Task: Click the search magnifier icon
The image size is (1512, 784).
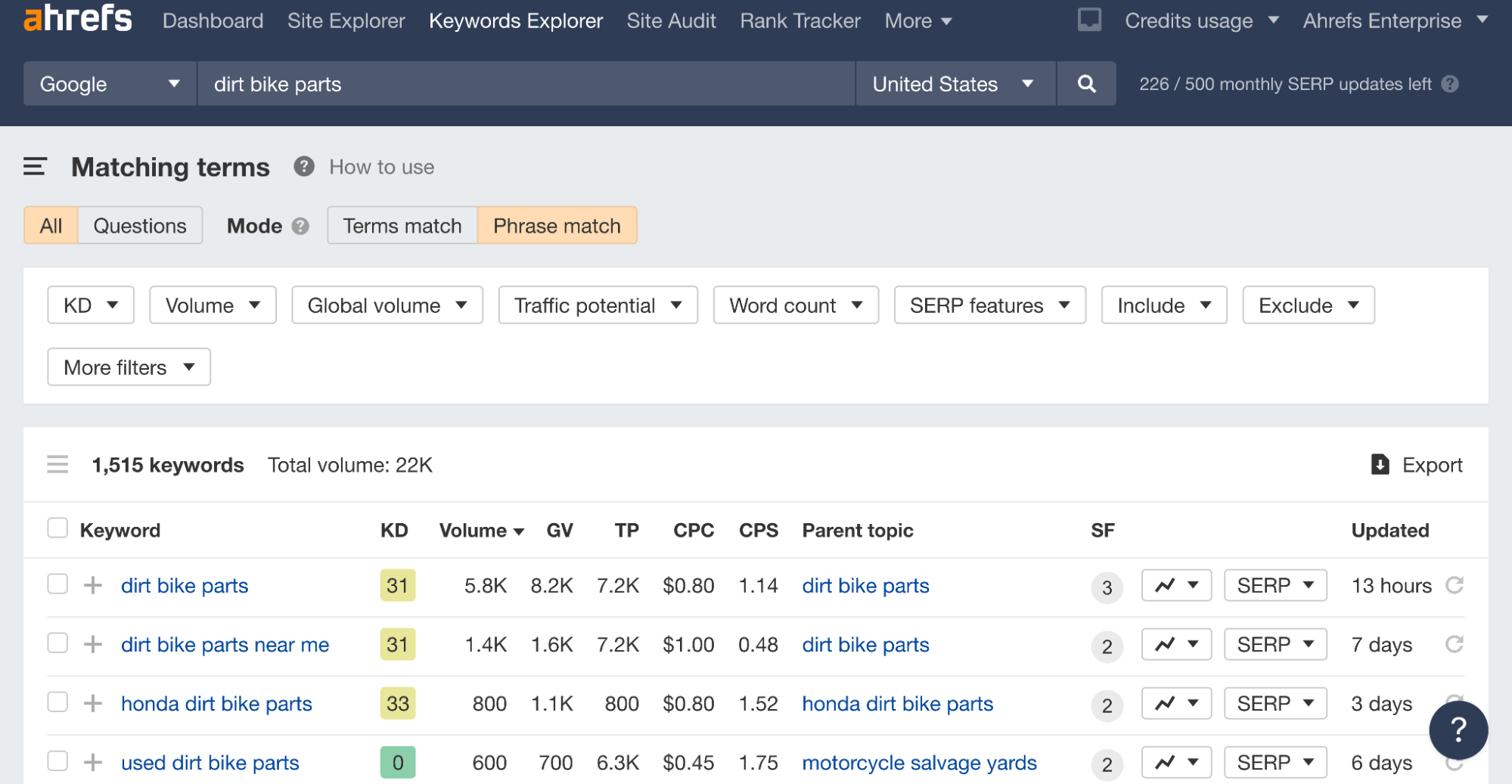Action: pyautogui.click(x=1086, y=84)
